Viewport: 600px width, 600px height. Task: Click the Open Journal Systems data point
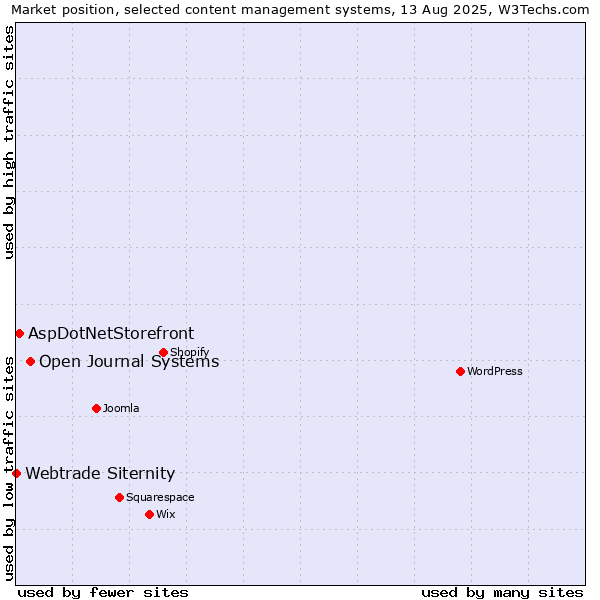click(x=31, y=361)
